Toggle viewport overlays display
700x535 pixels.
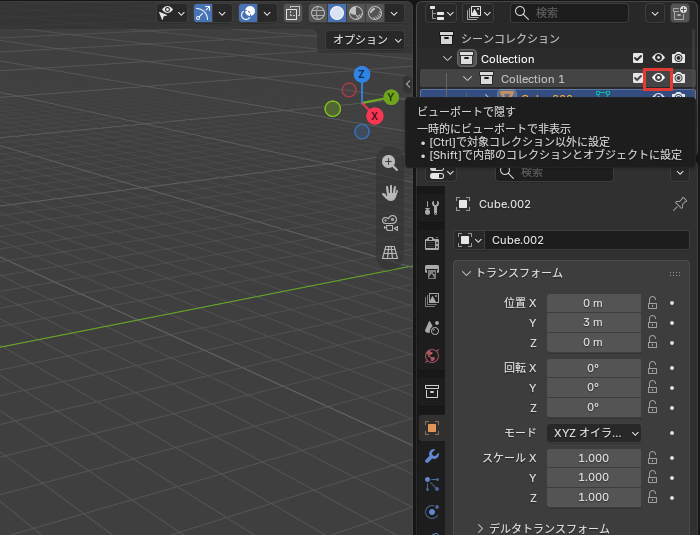pos(248,13)
